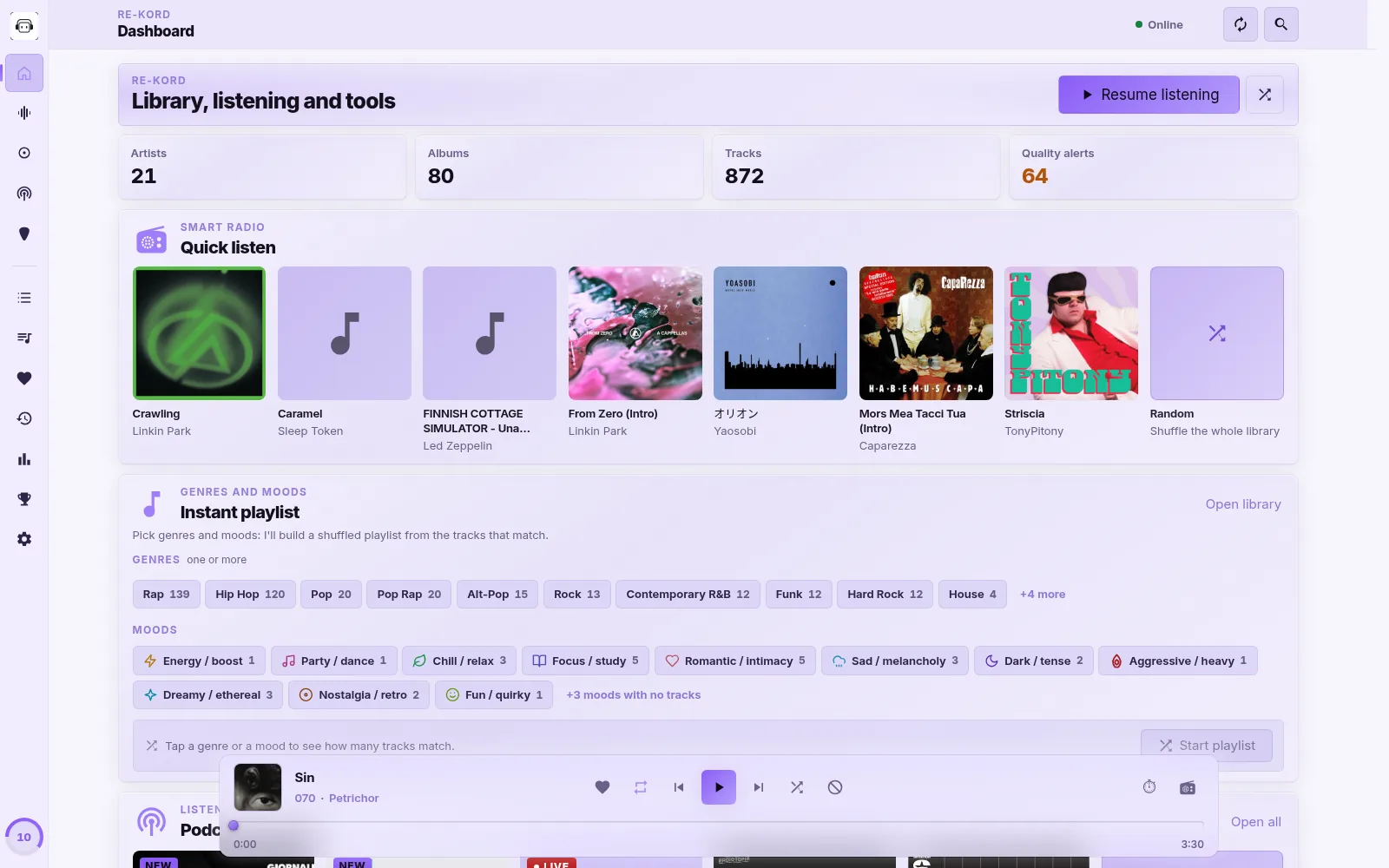Click the refresh sync icon in header
This screenshot has height=868, width=1389.
point(1241,24)
